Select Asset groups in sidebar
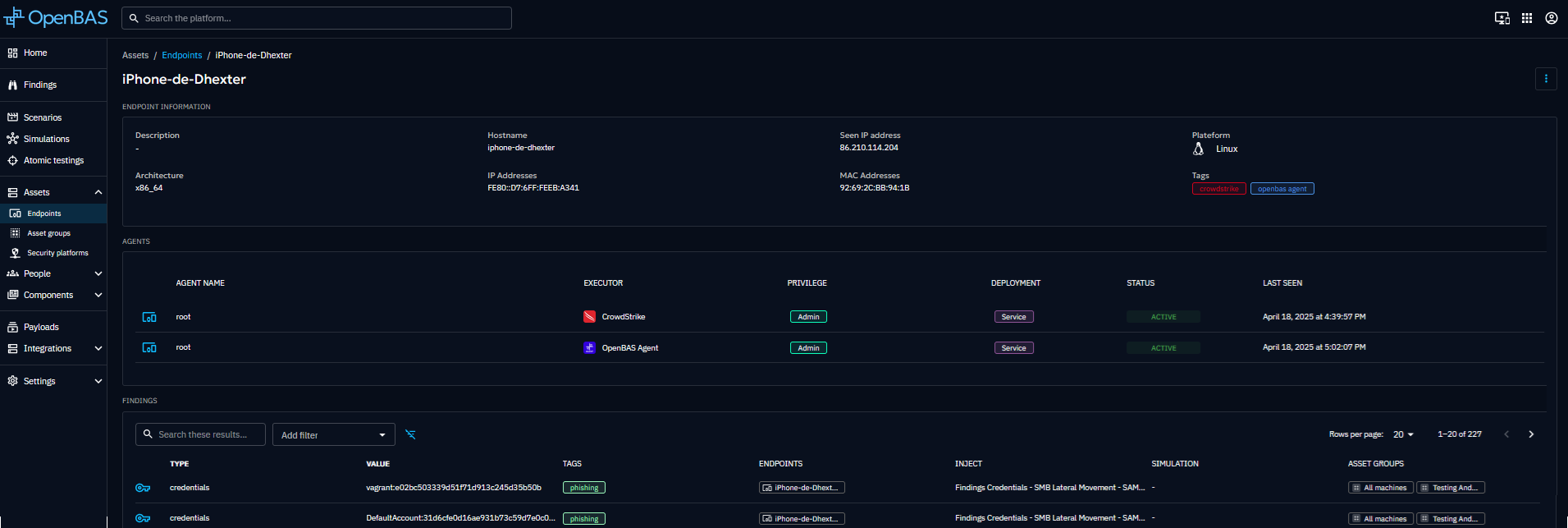The height and width of the screenshot is (528, 1568). coord(48,233)
